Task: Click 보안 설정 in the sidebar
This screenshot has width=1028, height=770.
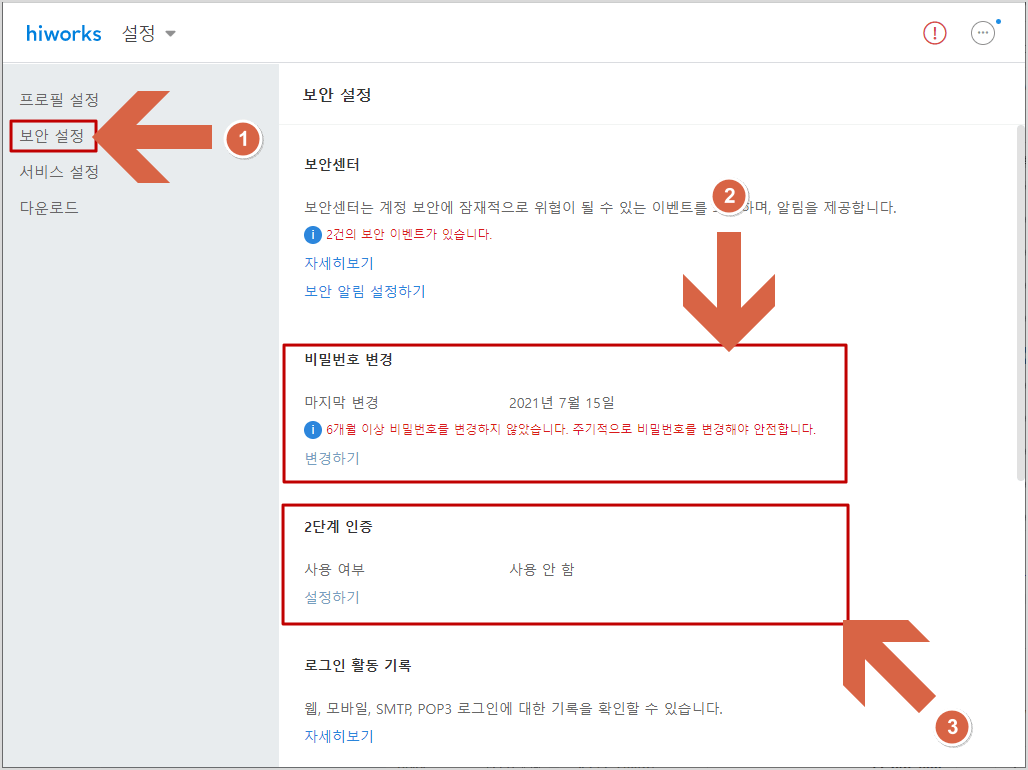Action: 52,136
